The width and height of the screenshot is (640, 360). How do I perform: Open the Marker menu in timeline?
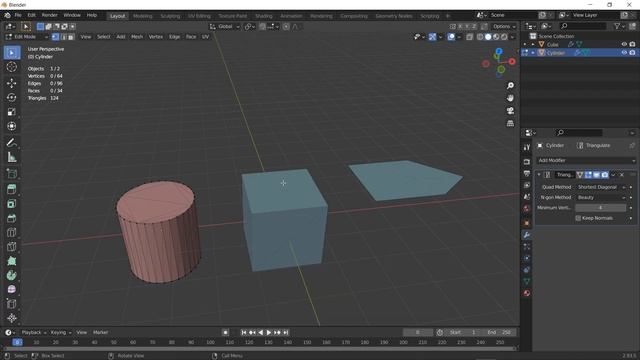pyautogui.click(x=100, y=333)
